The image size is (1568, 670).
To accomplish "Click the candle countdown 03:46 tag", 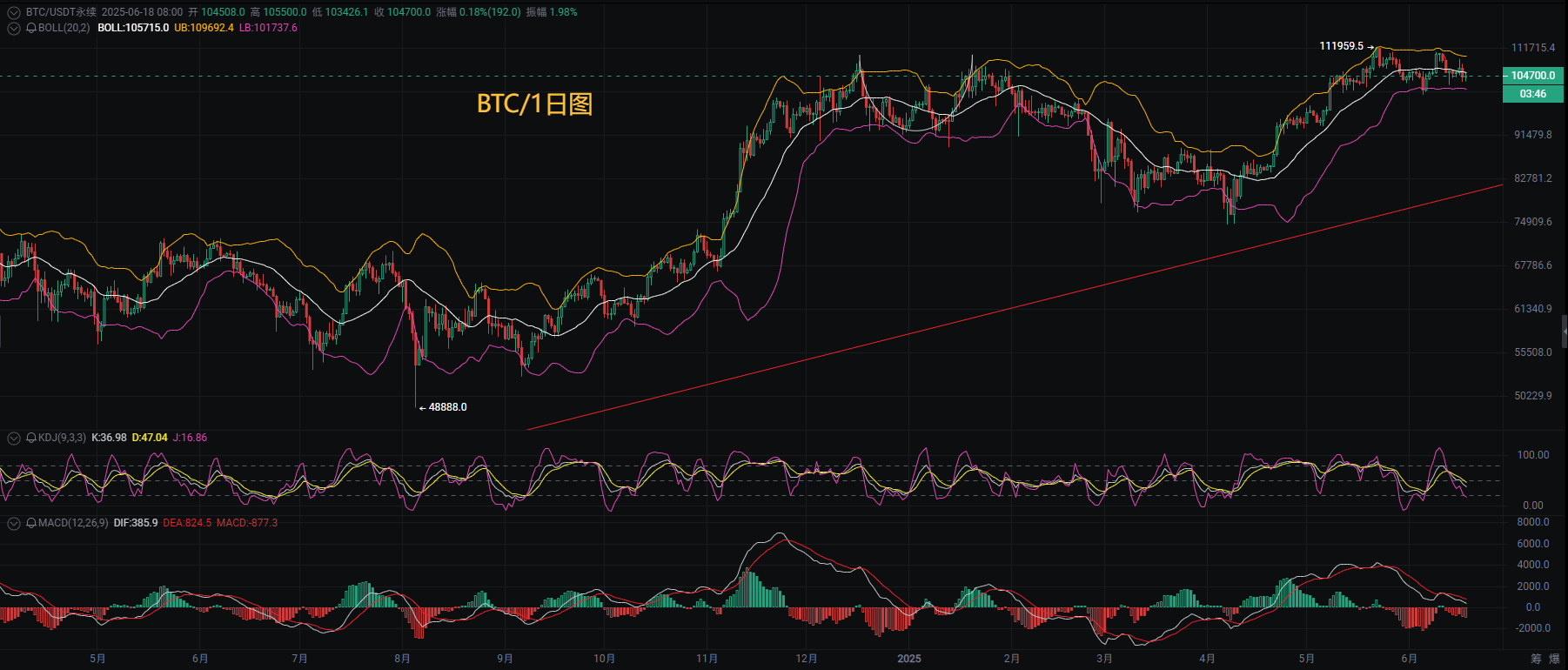I will pyautogui.click(x=1533, y=94).
